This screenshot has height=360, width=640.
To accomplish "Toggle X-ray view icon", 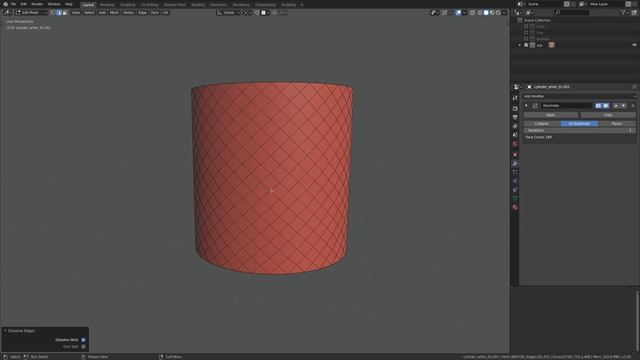I will (x=472, y=13).
